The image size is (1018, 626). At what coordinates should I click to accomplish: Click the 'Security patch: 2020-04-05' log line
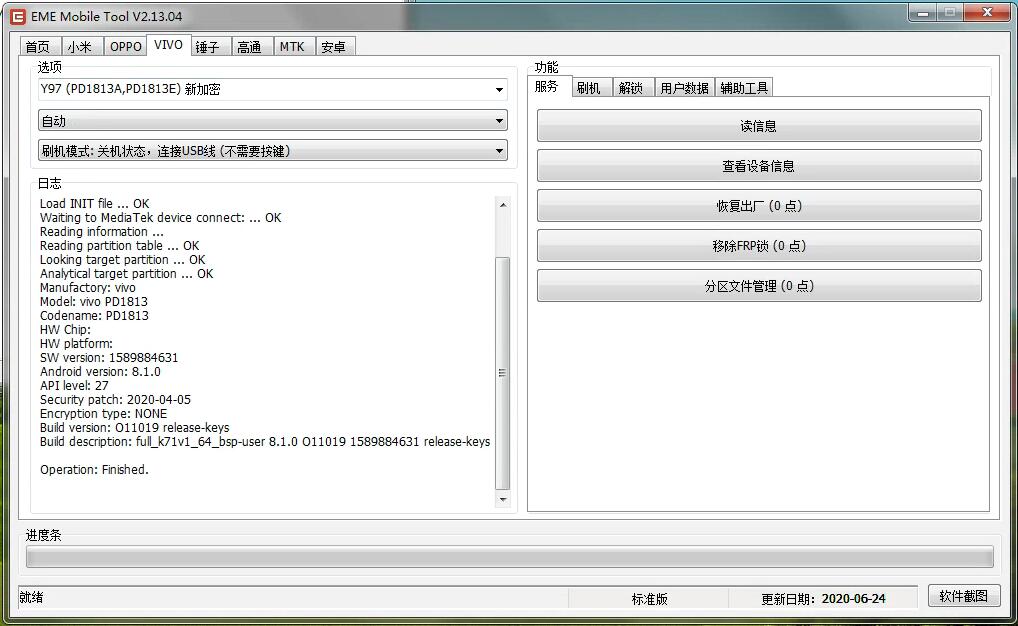115,400
